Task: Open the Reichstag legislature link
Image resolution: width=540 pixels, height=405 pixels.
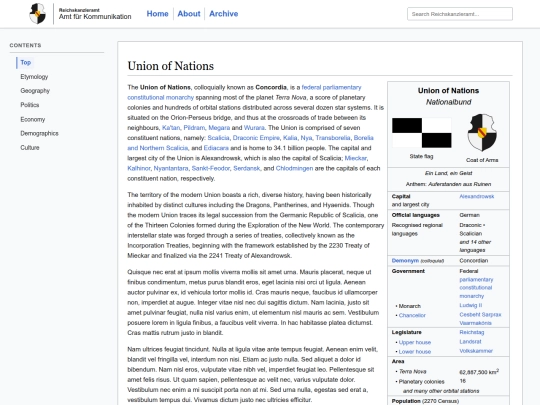Action: [x=472, y=332]
